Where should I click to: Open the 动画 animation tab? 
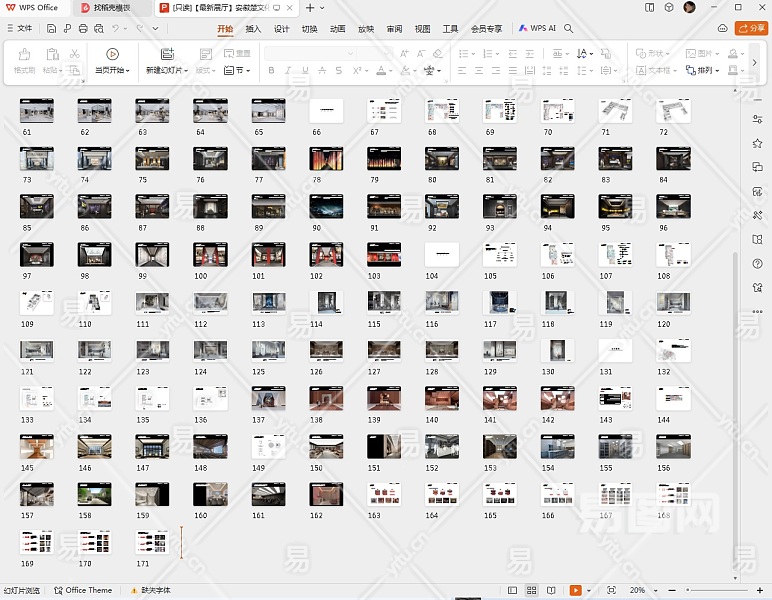pyautogui.click(x=338, y=29)
